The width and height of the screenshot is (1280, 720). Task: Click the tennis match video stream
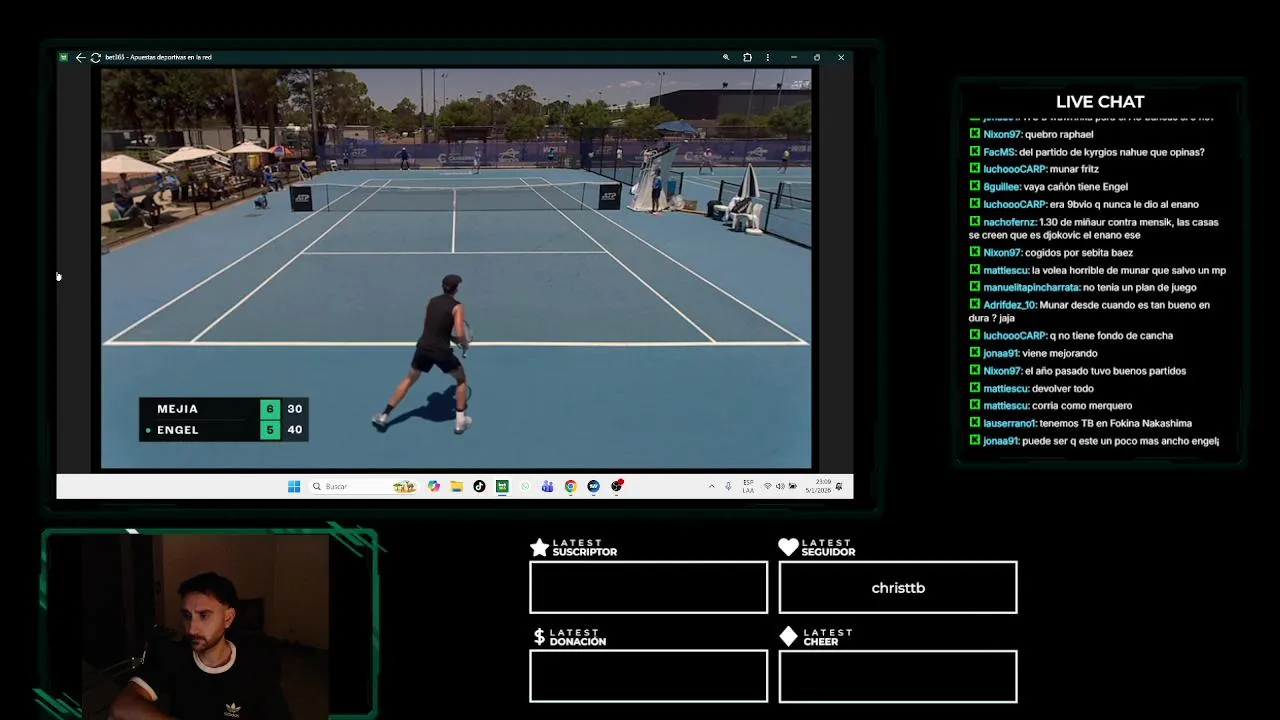(456, 268)
